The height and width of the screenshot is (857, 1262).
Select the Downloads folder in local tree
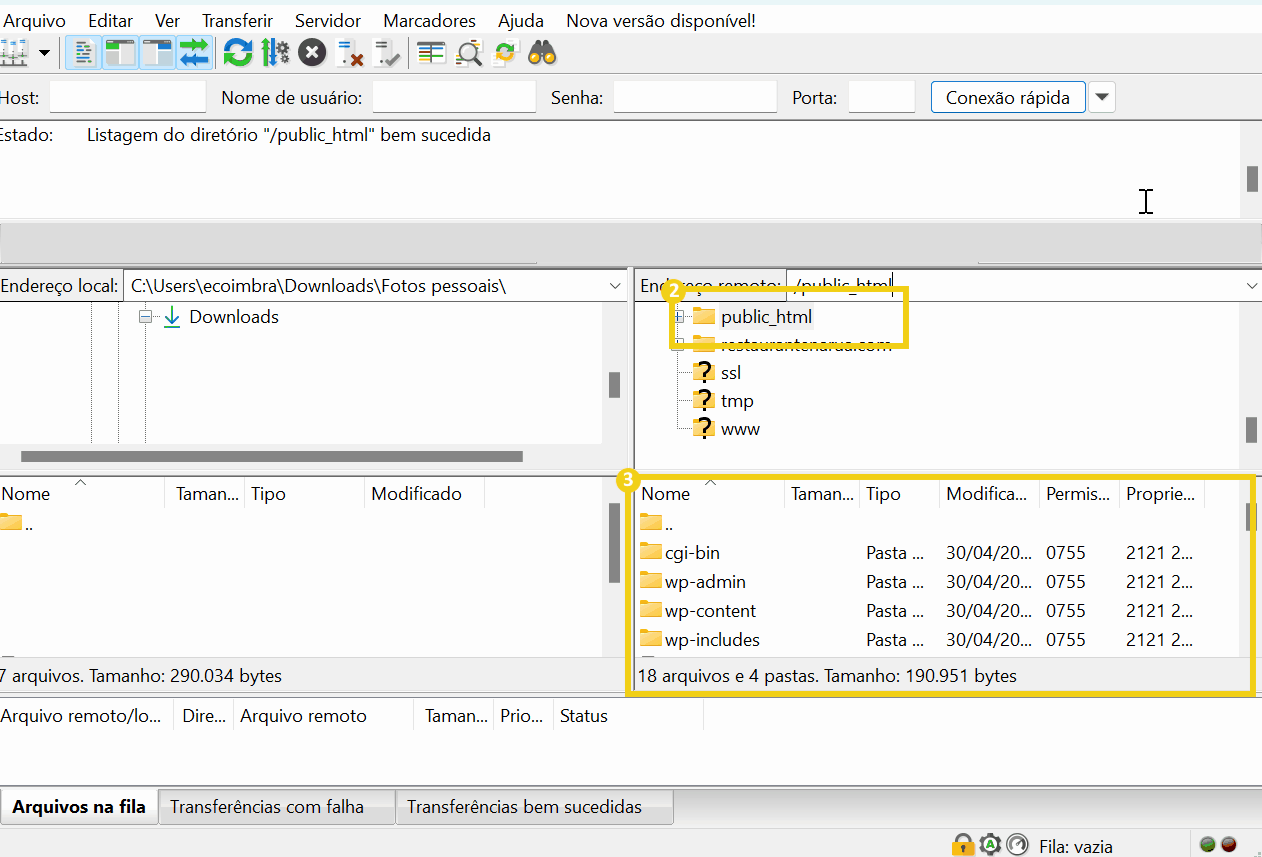click(234, 317)
